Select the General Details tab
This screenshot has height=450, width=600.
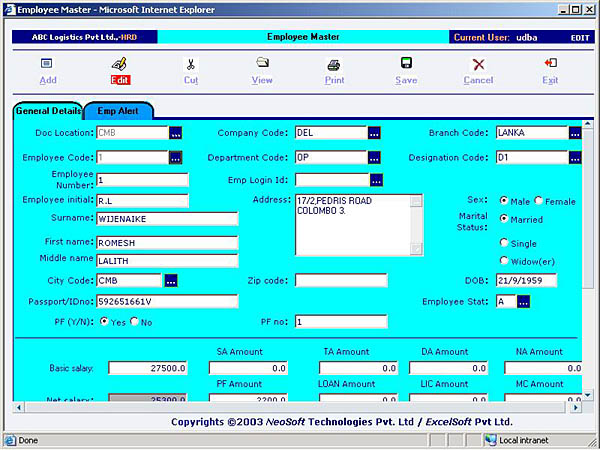47,111
